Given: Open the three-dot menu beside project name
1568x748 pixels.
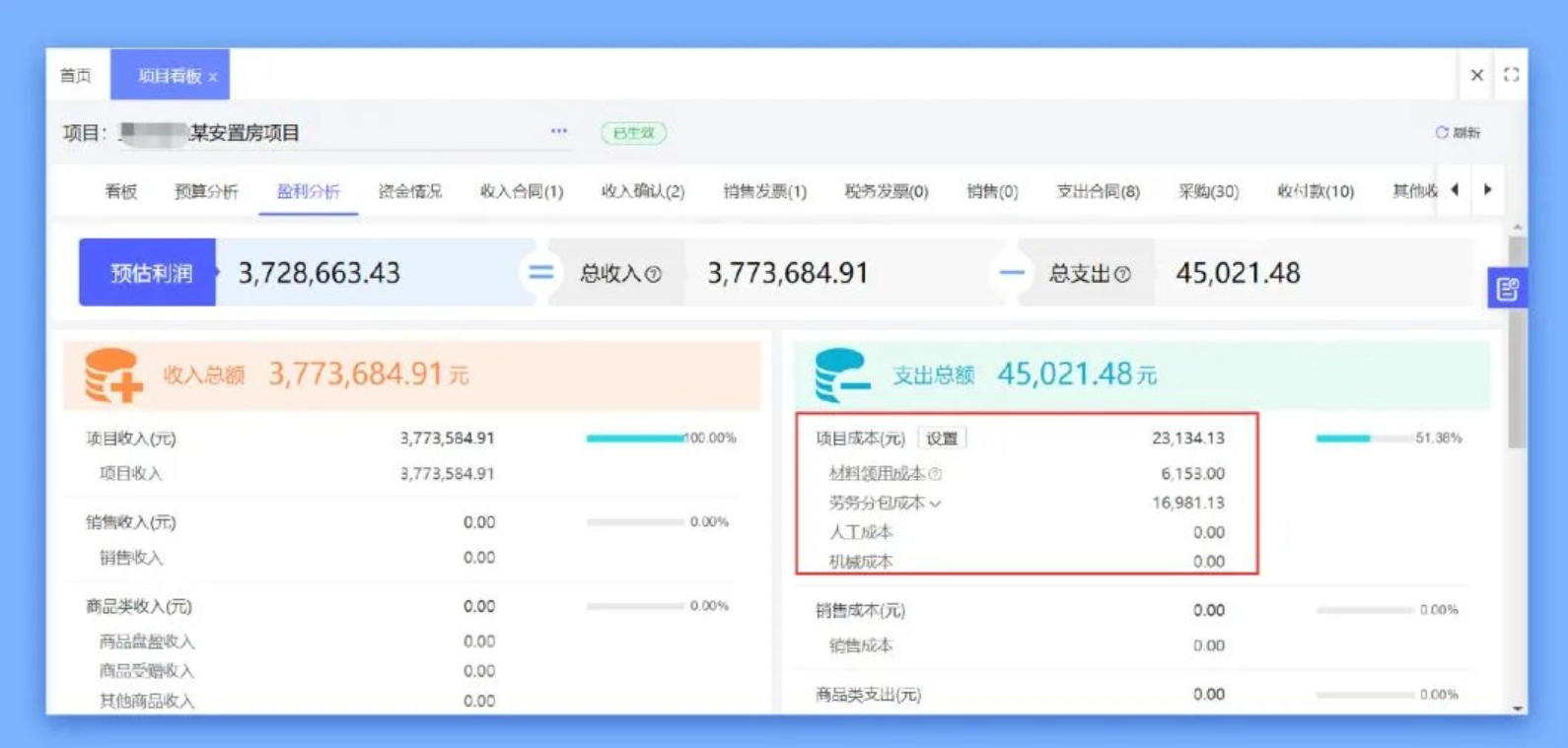Looking at the screenshot, I should (x=559, y=131).
